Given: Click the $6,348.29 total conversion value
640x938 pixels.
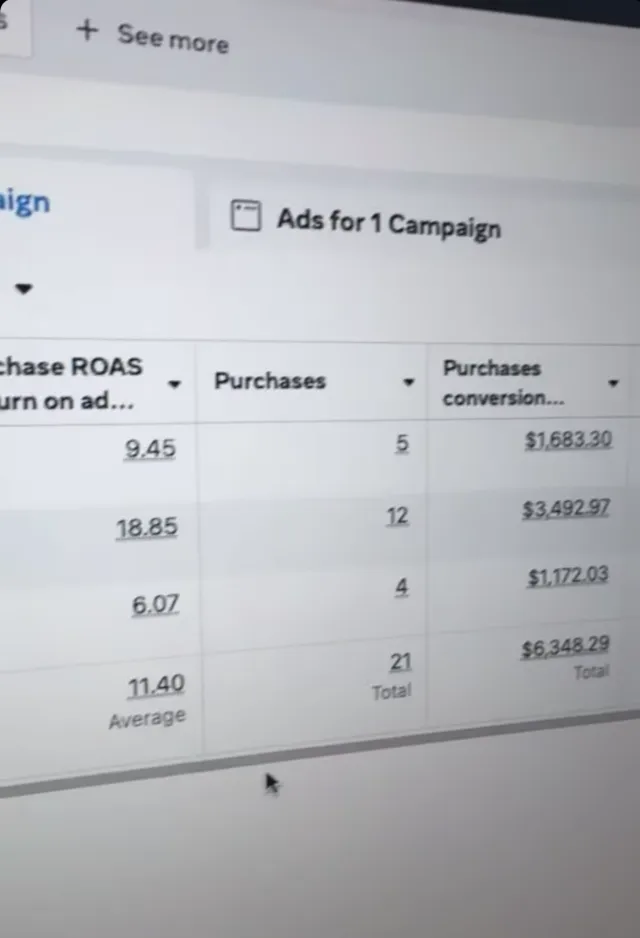Looking at the screenshot, I should click(565, 647).
